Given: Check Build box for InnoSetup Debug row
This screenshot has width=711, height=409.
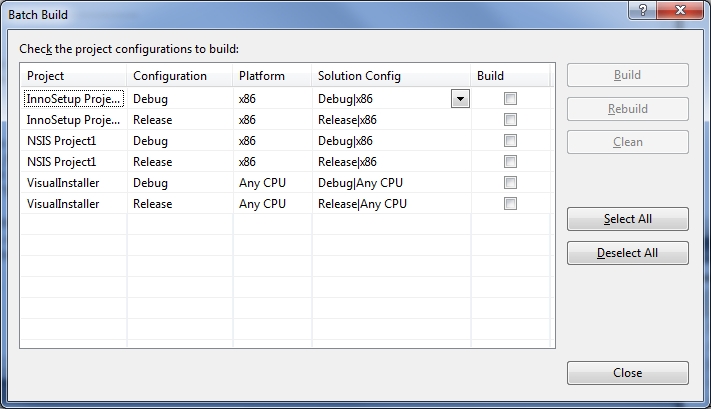Looking at the screenshot, I should (510, 98).
